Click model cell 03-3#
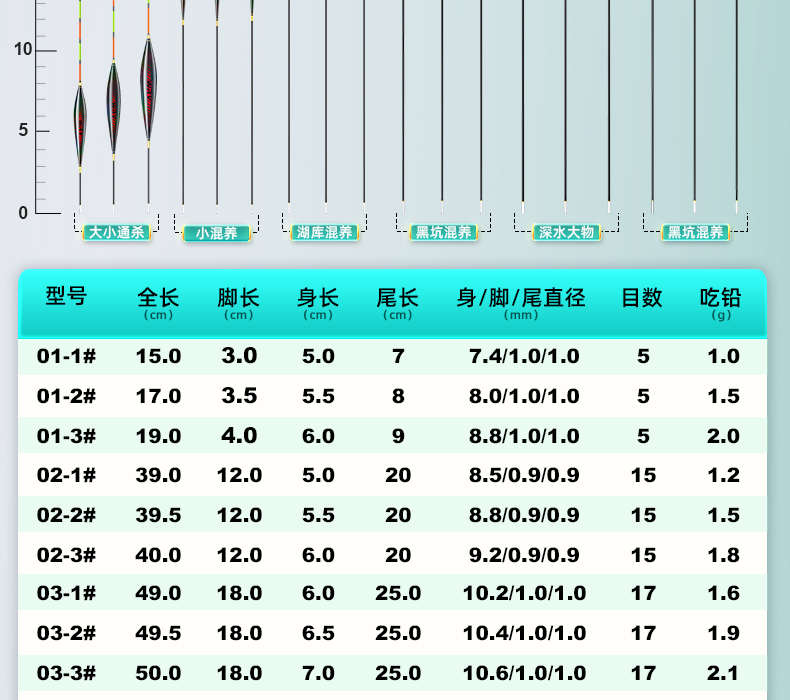 [66, 673]
